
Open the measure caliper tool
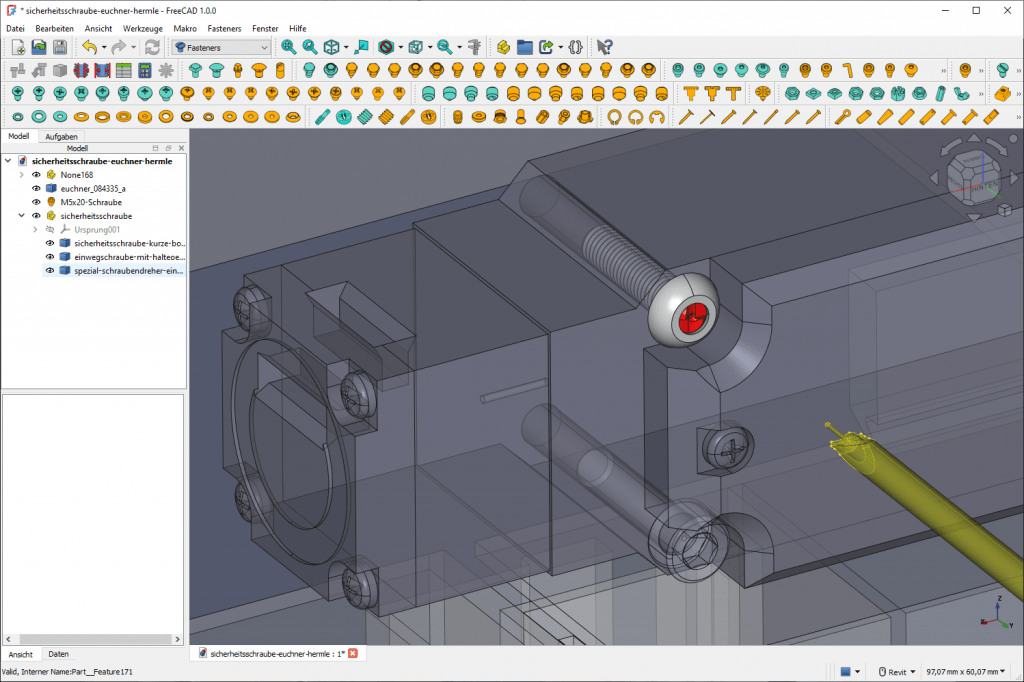coord(475,47)
